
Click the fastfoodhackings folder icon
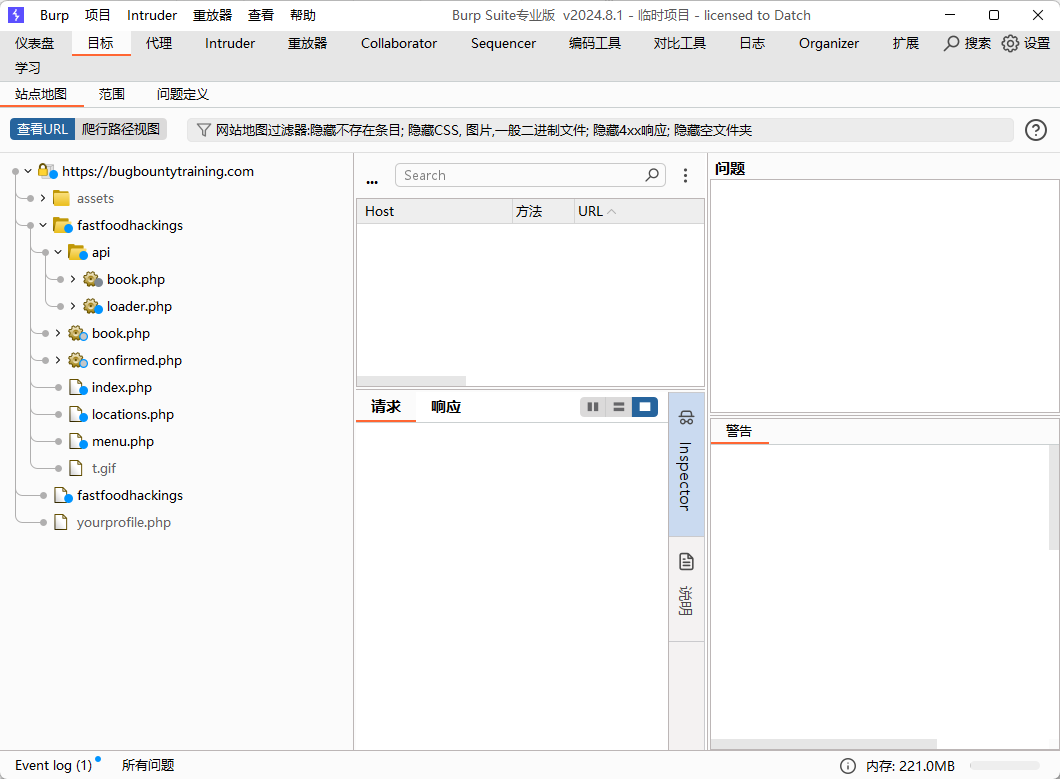tap(62, 225)
